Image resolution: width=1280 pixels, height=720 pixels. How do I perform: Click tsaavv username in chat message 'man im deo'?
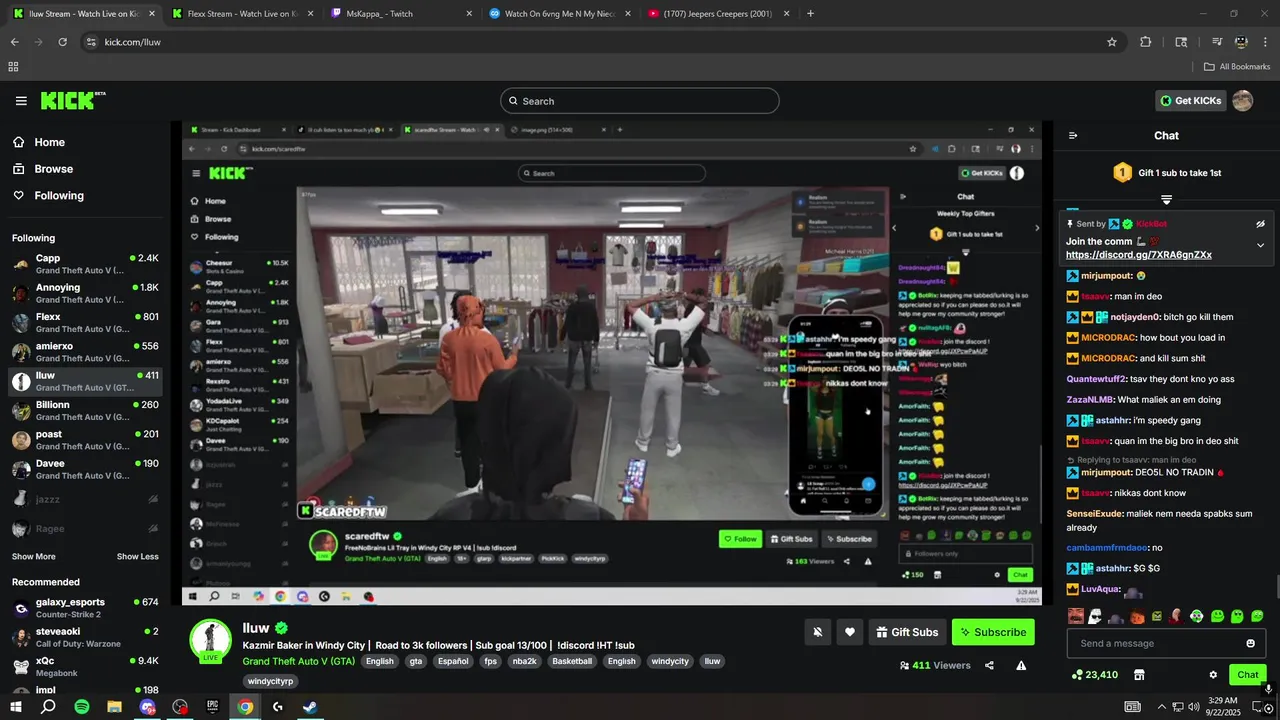[x=1096, y=296]
